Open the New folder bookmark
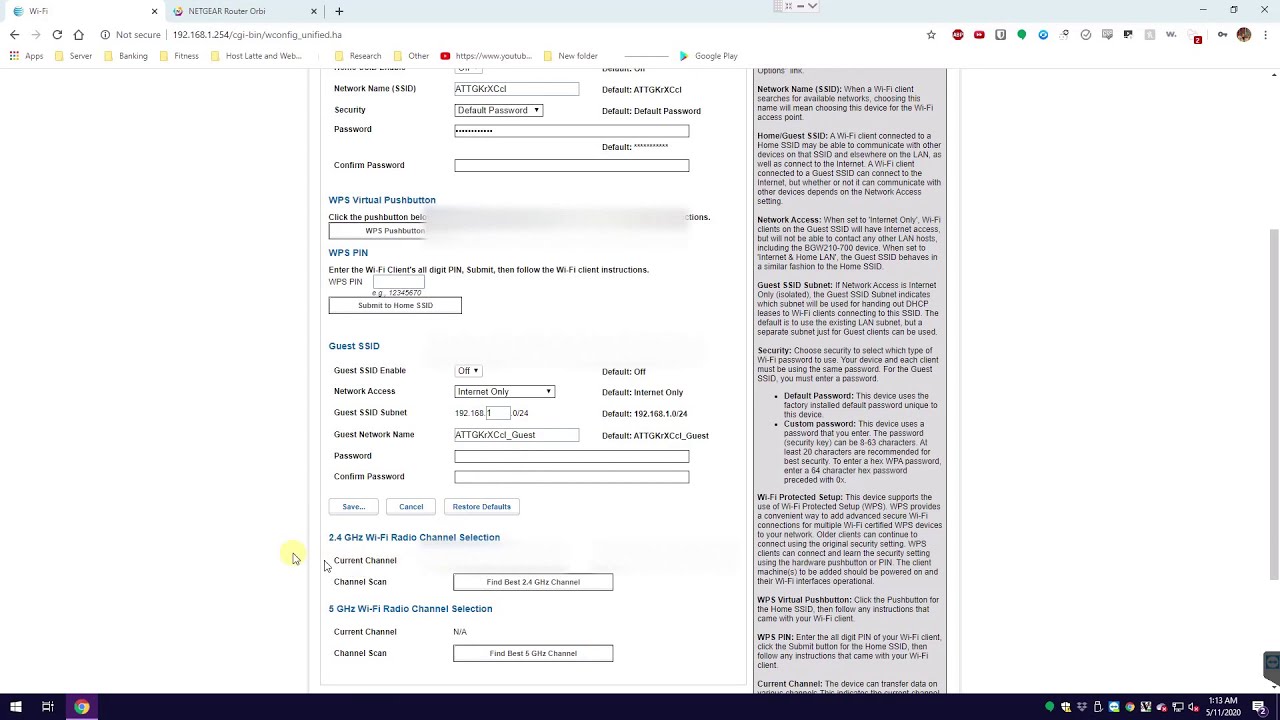The image size is (1280, 720). (x=570, y=56)
